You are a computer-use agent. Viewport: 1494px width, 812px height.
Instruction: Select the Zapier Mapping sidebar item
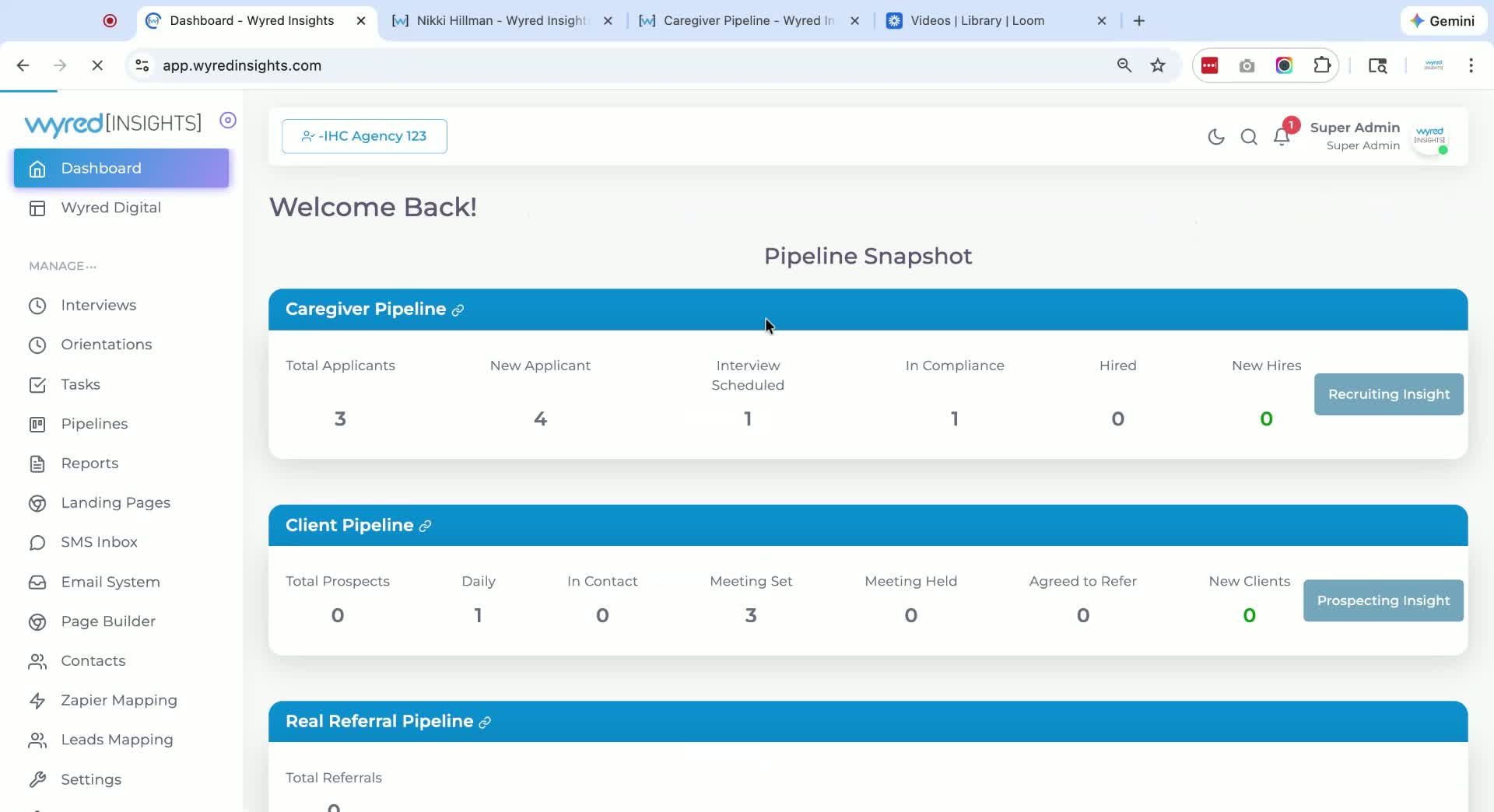[119, 700]
